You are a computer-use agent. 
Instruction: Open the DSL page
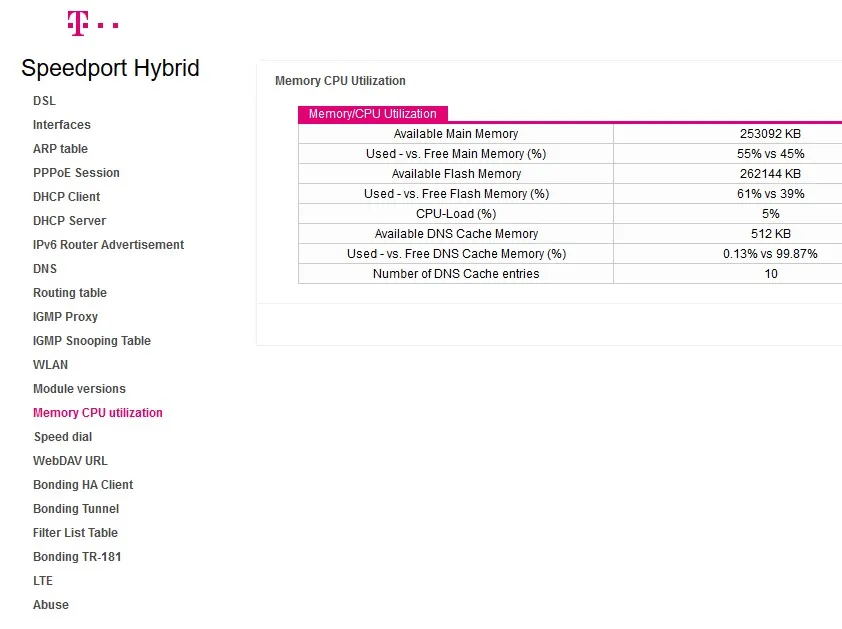(x=44, y=101)
